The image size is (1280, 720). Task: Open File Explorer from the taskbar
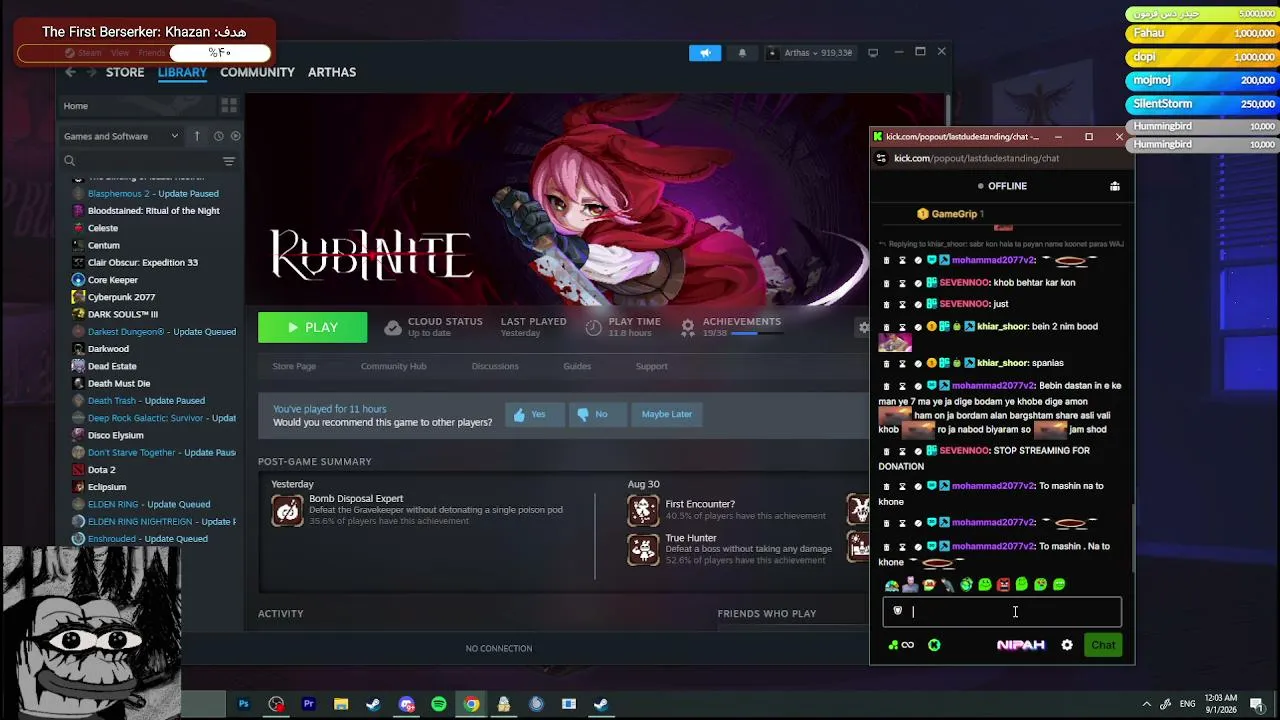tap(341, 704)
